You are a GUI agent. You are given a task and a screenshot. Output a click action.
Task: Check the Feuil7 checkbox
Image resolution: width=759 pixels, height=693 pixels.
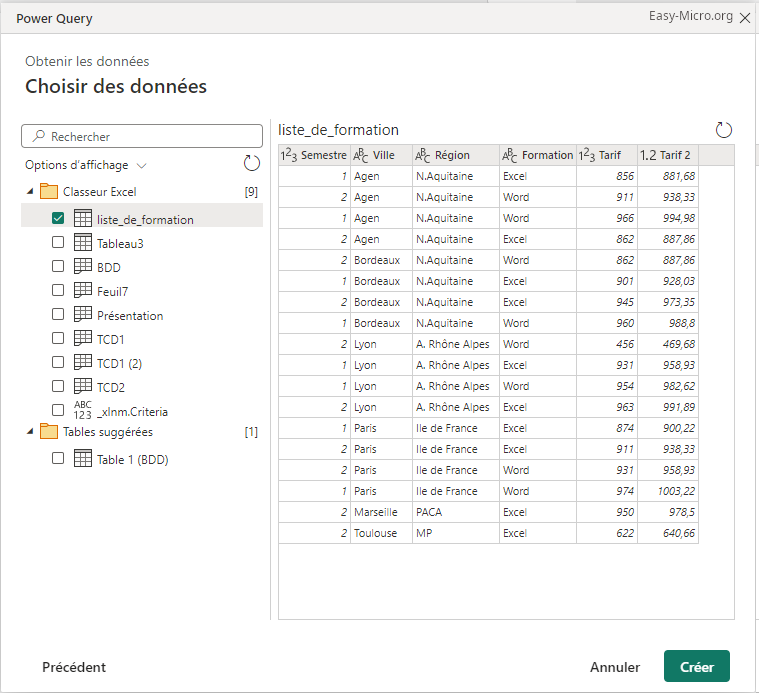point(58,290)
